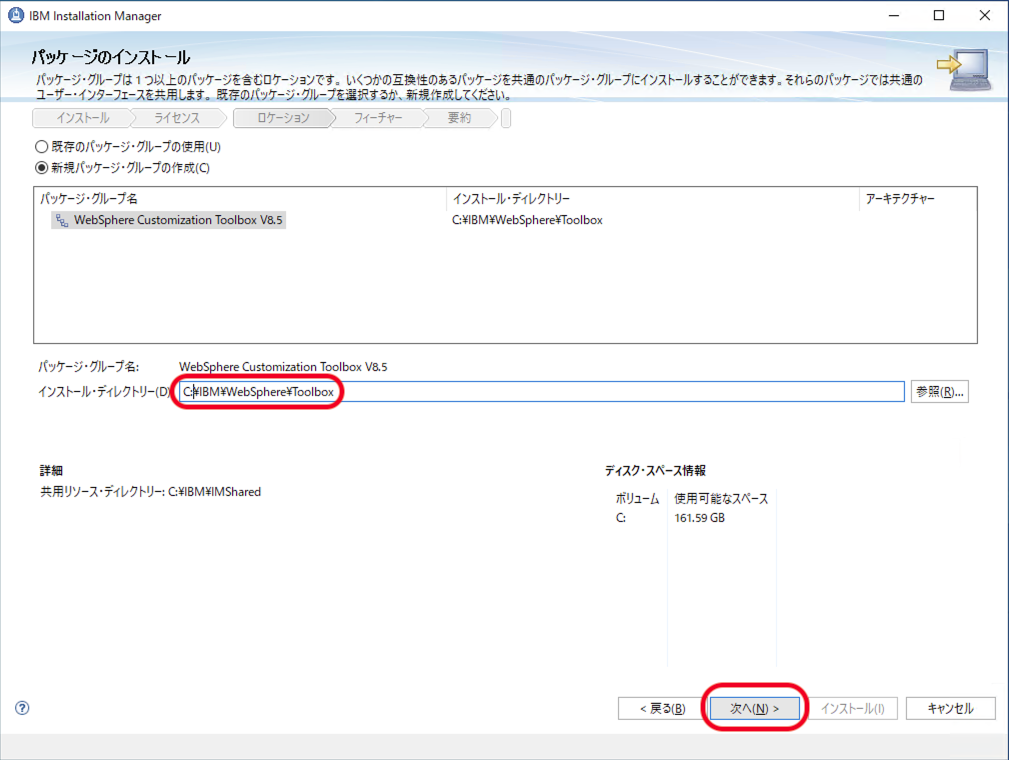The image size is (1009, 760).
Task: Click the IBM Installation Manager title icon
Action: pyautogui.click(x=15, y=15)
